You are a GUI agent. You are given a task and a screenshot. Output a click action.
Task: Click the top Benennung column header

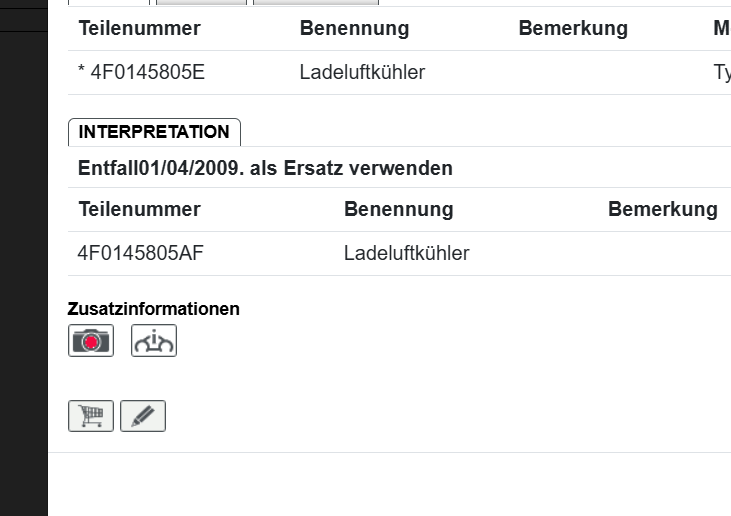[354, 29]
